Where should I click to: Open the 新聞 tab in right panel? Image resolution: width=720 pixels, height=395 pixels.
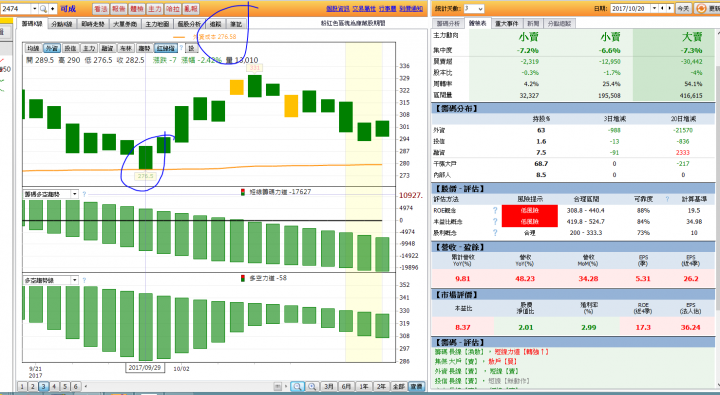(x=533, y=23)
